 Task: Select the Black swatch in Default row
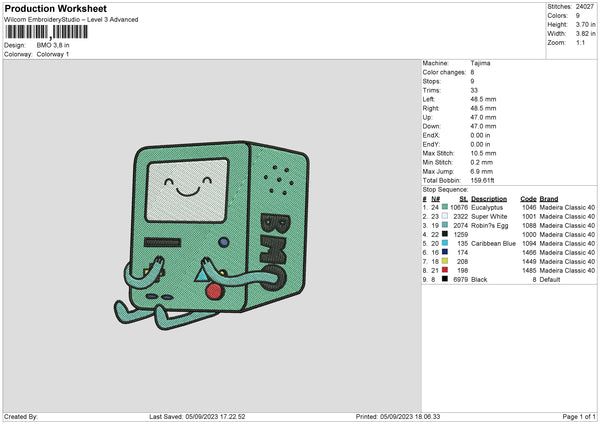point(445,279)
